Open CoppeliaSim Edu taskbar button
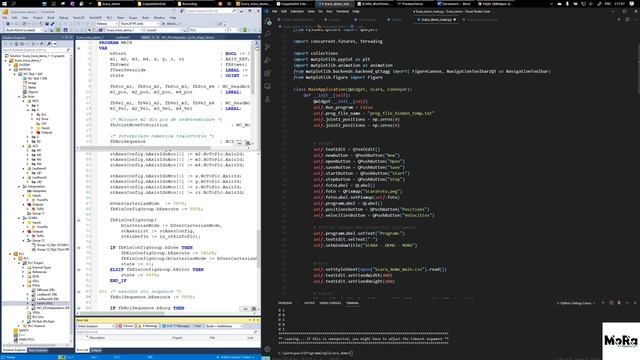This screenshot has height=360, width=640. (156, 4)
